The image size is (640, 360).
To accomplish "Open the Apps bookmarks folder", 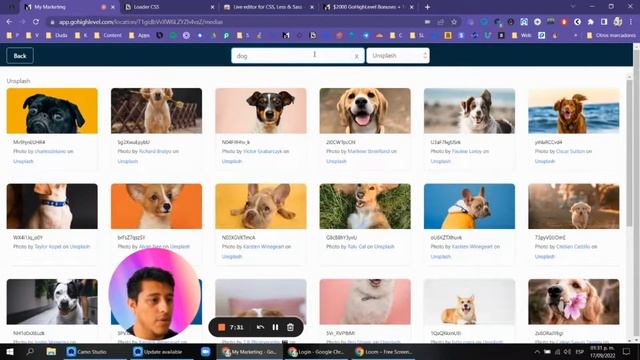I will (x=139, y=36).
